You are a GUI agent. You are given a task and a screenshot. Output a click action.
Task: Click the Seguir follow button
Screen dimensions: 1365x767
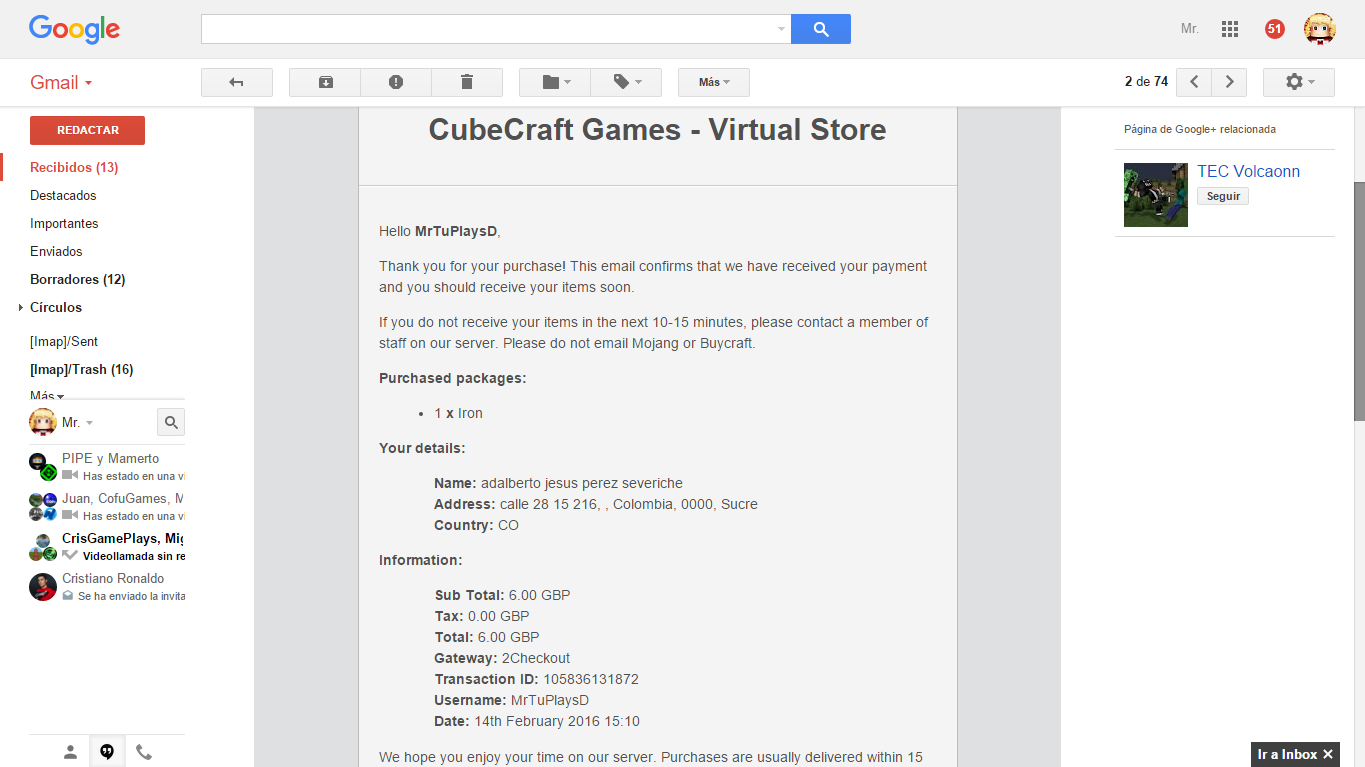point(1223,196)
